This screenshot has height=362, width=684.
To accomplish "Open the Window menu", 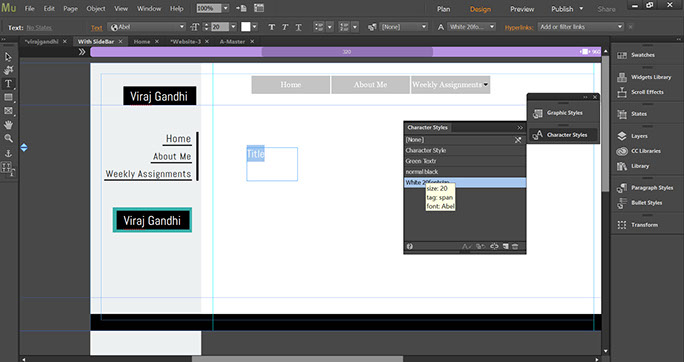I will click(x=149, y=8).
